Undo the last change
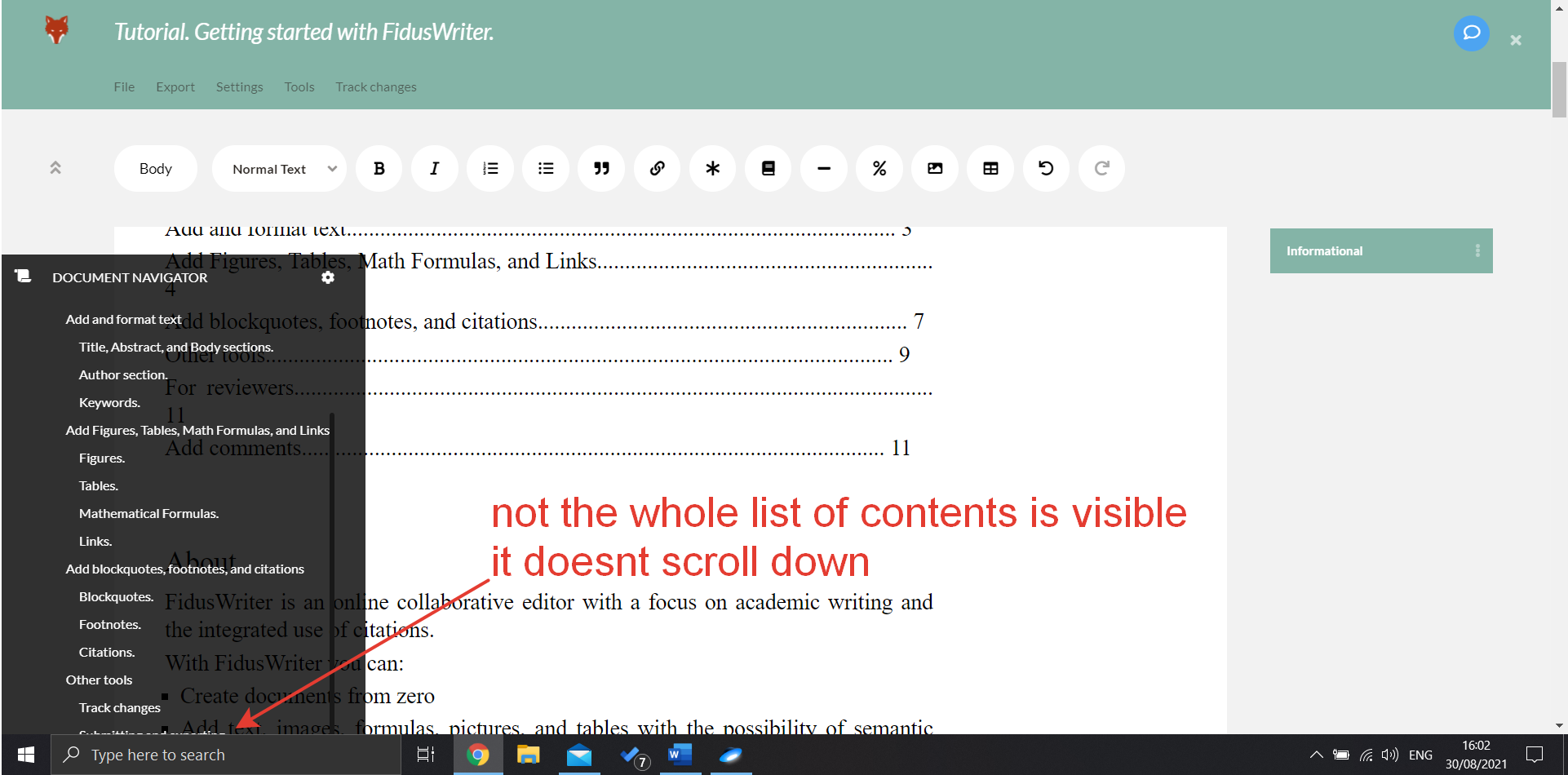 click(1045, 168)
